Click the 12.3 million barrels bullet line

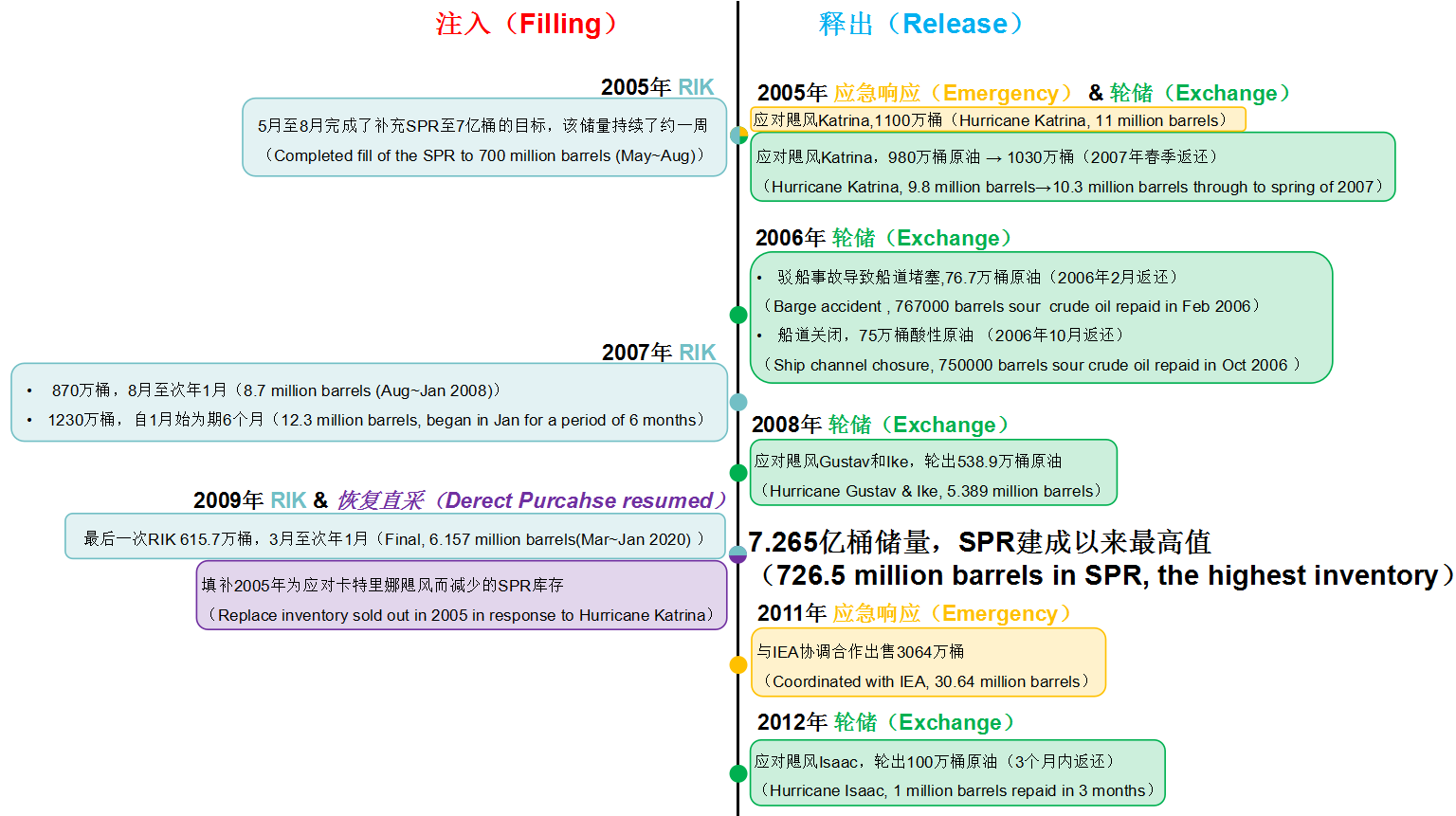[375, 420]
